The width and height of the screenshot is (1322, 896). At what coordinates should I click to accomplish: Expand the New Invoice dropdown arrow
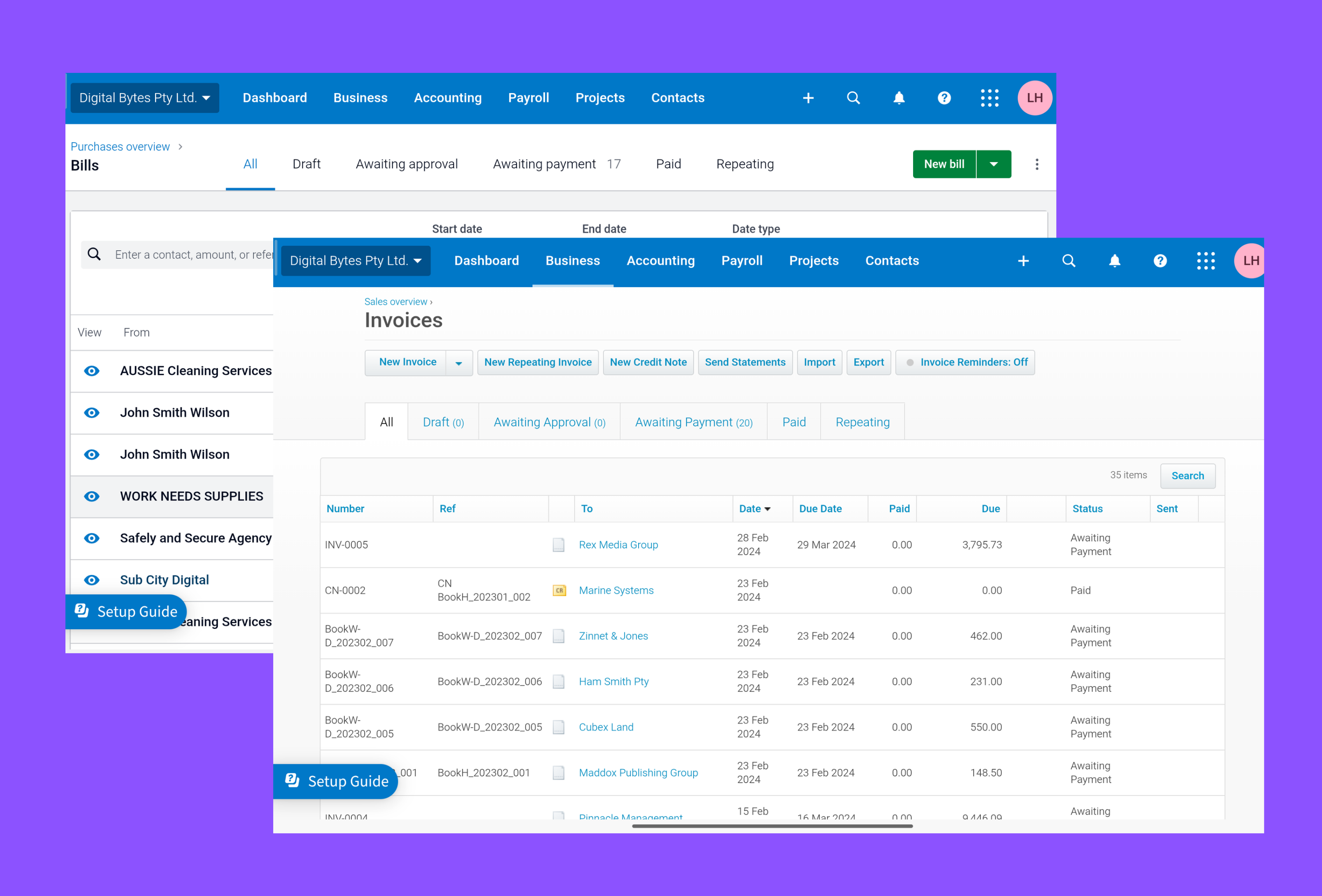pyautogui.click(x=459, y=363)
